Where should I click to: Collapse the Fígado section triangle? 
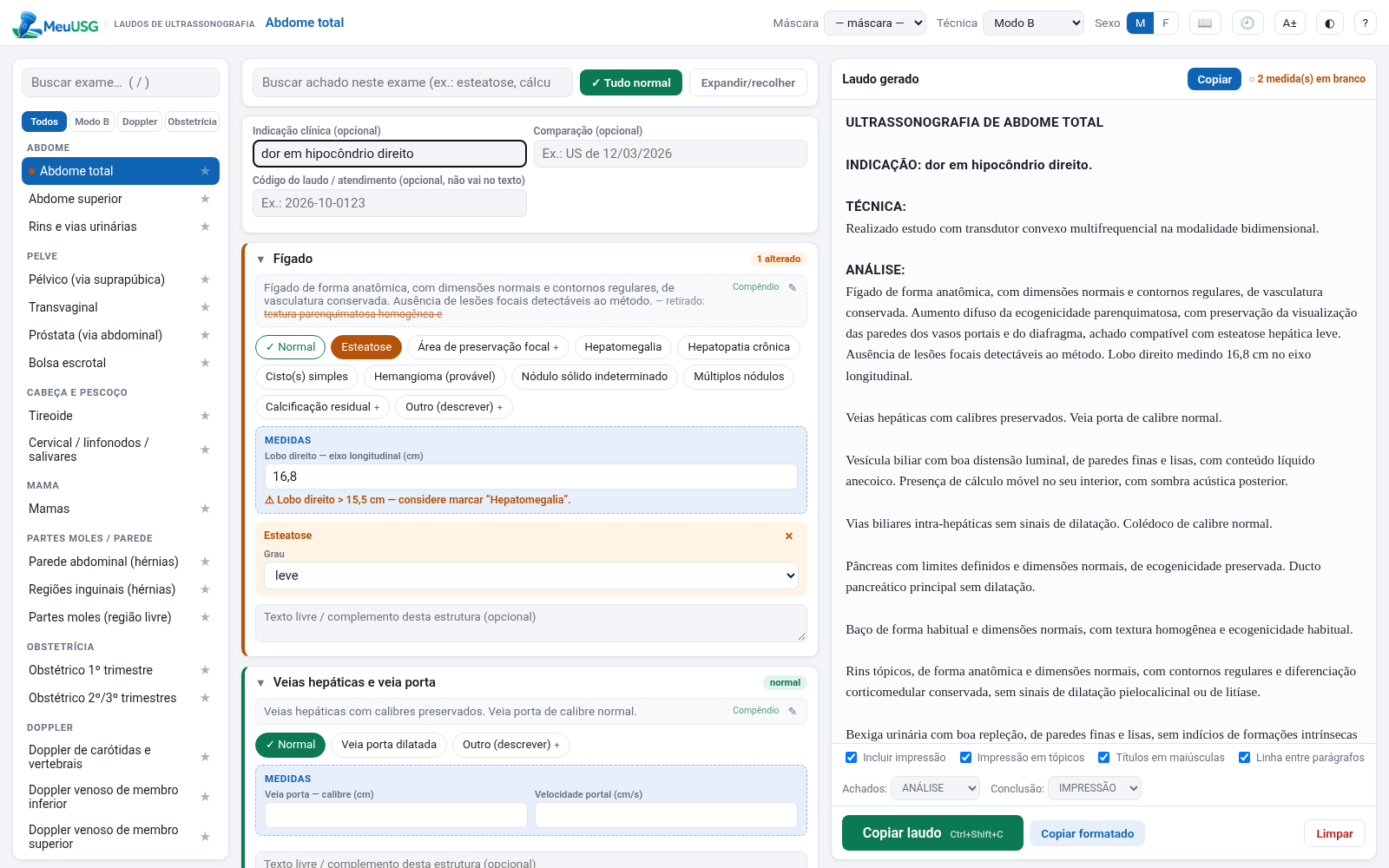click(x=260, y=260)
